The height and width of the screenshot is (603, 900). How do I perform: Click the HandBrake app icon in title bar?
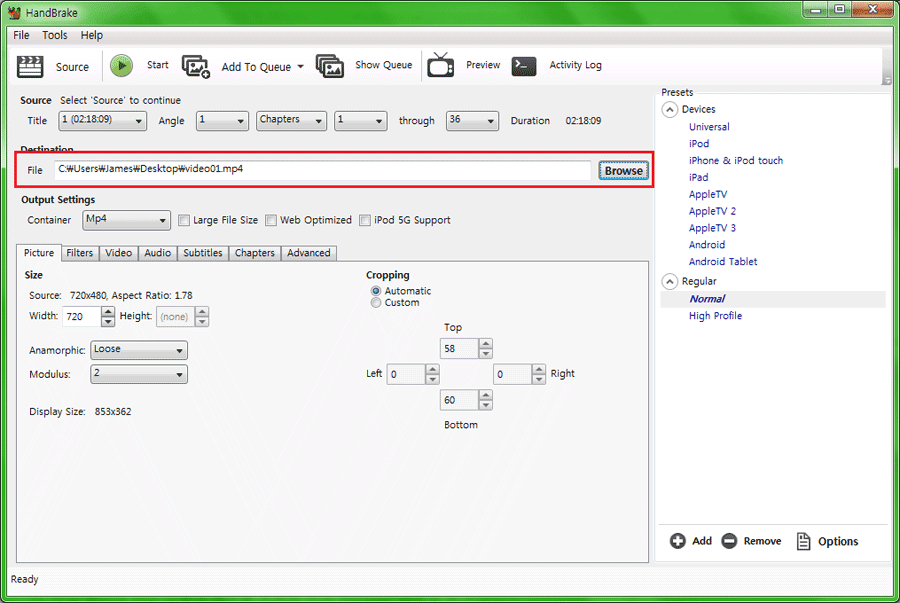click(14, 13)
